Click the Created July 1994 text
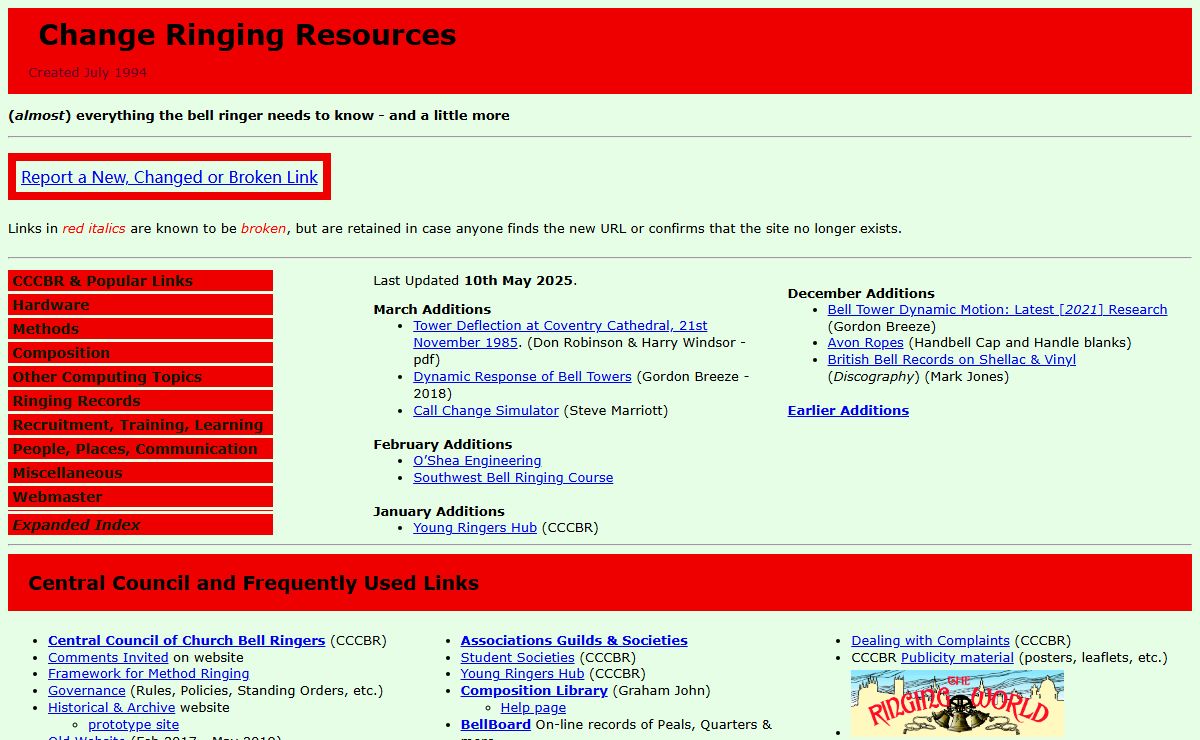1200x740 pixels. coord(88,72)
